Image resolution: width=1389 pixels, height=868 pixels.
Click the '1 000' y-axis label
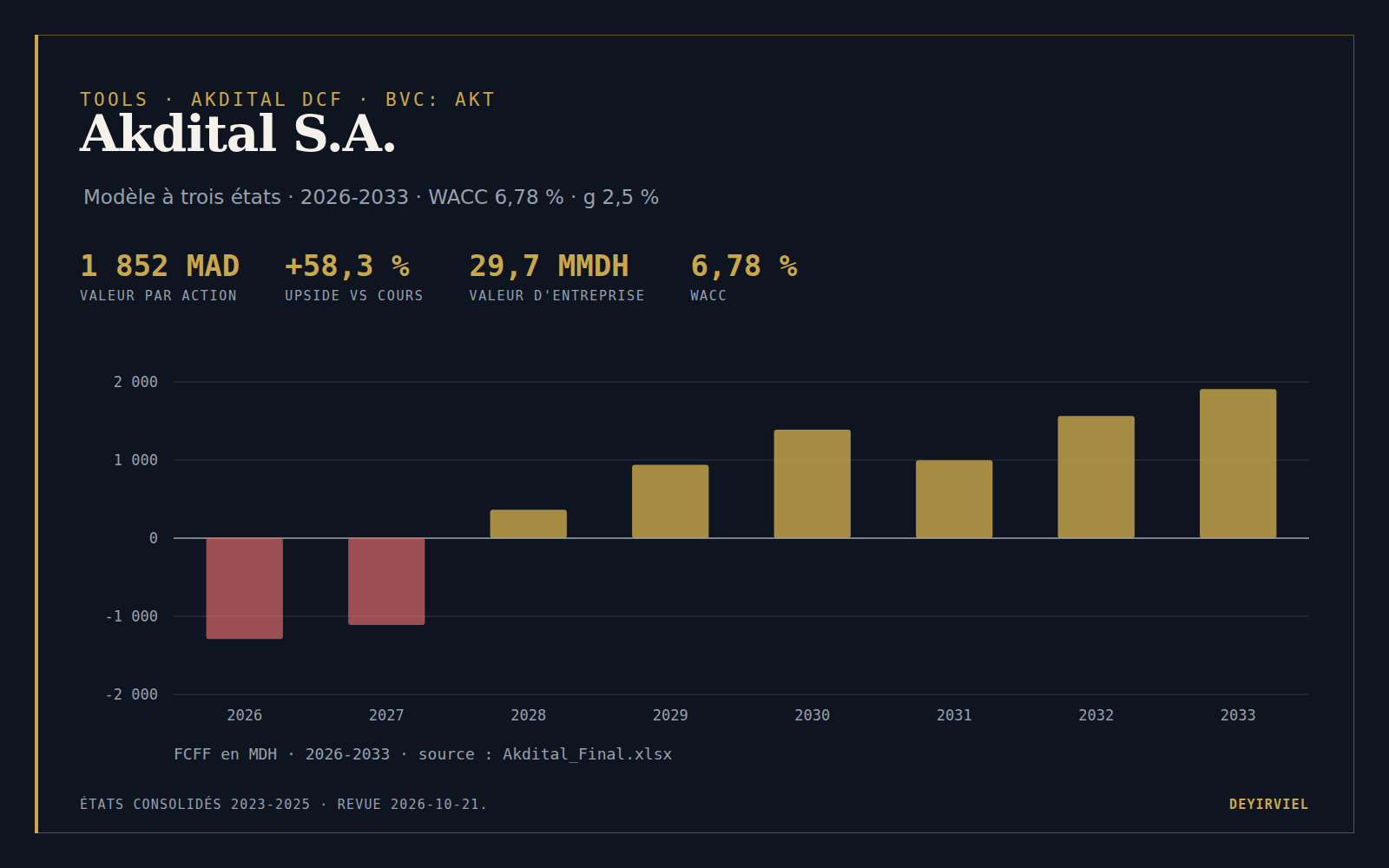point(135,460)
